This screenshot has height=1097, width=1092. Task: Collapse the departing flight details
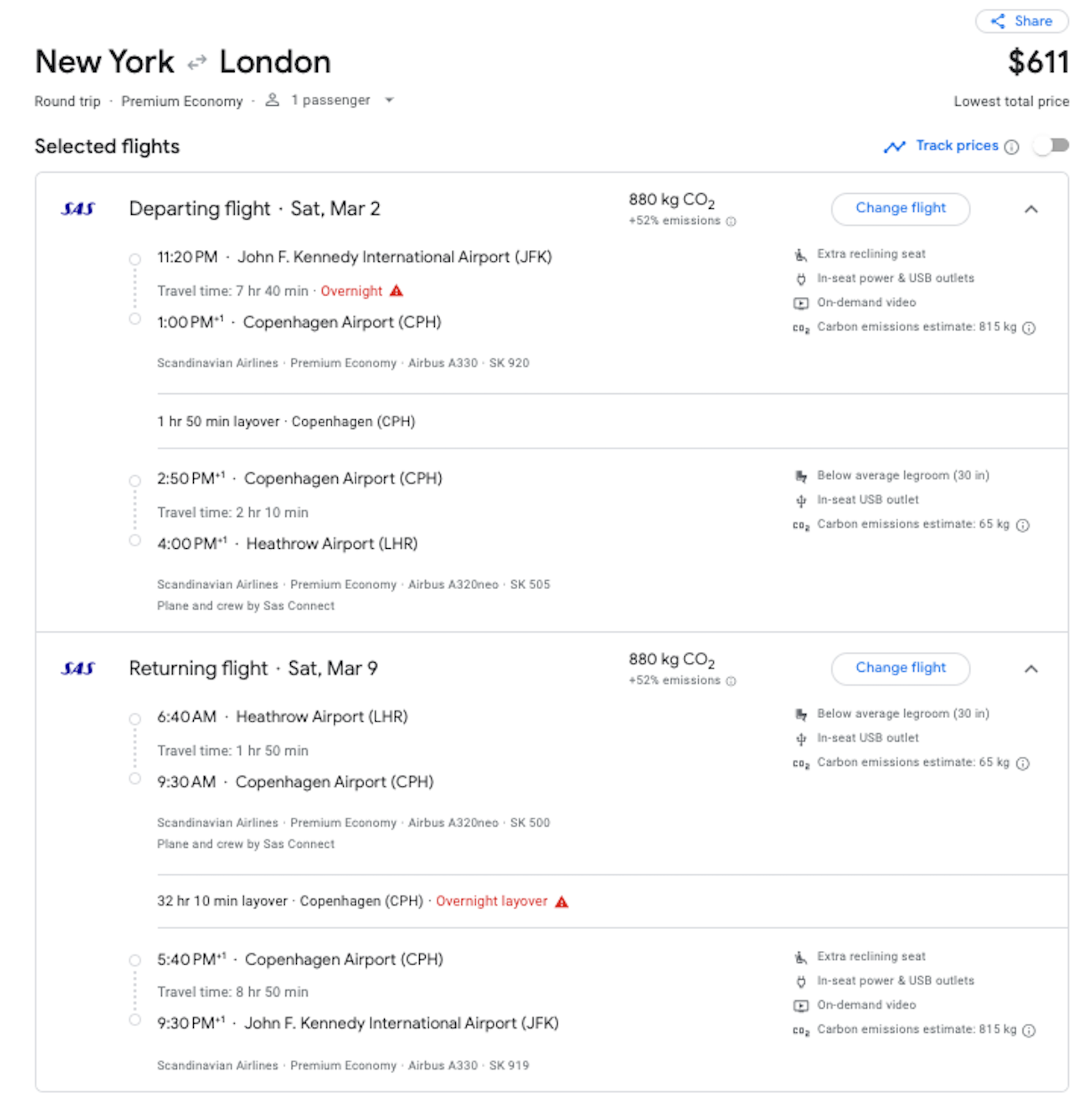click(x=1032, y=210)
